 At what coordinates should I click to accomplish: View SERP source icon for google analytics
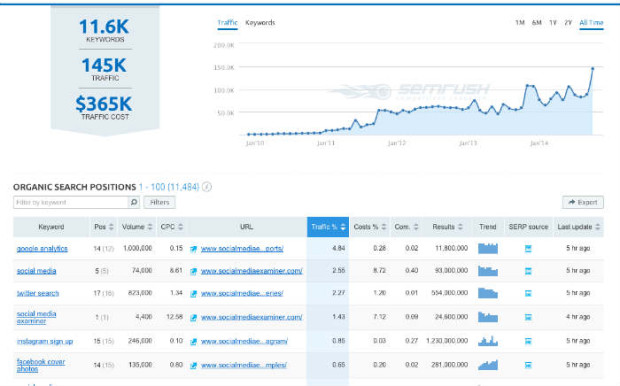click(x=528, y=248)
